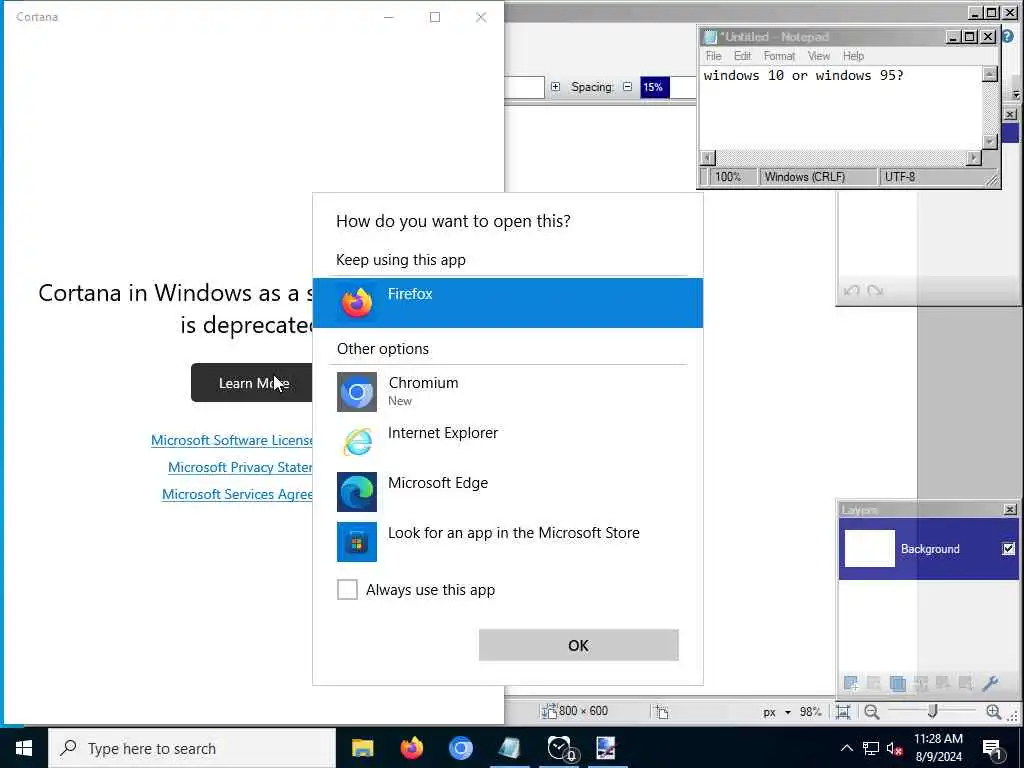Click the blue help icon in paint app
This screenshot has width=1024, height=768.
[1007, 36]
